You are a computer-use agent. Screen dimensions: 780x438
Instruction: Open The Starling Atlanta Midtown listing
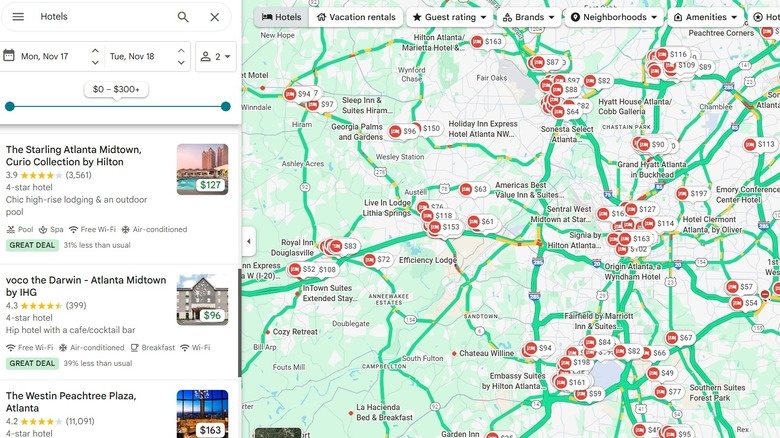[x=74, y=155]
